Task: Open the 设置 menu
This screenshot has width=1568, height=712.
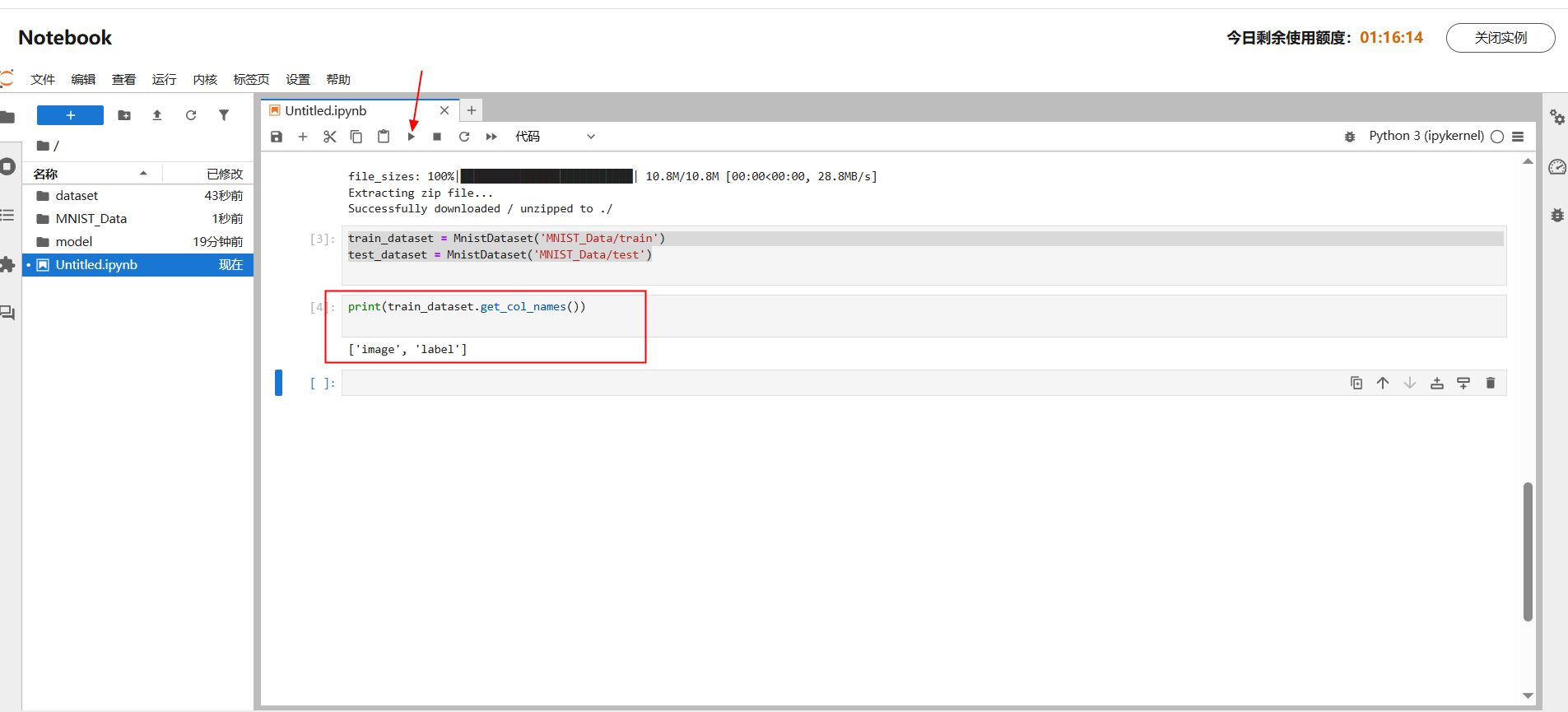Action: point(298,79)
